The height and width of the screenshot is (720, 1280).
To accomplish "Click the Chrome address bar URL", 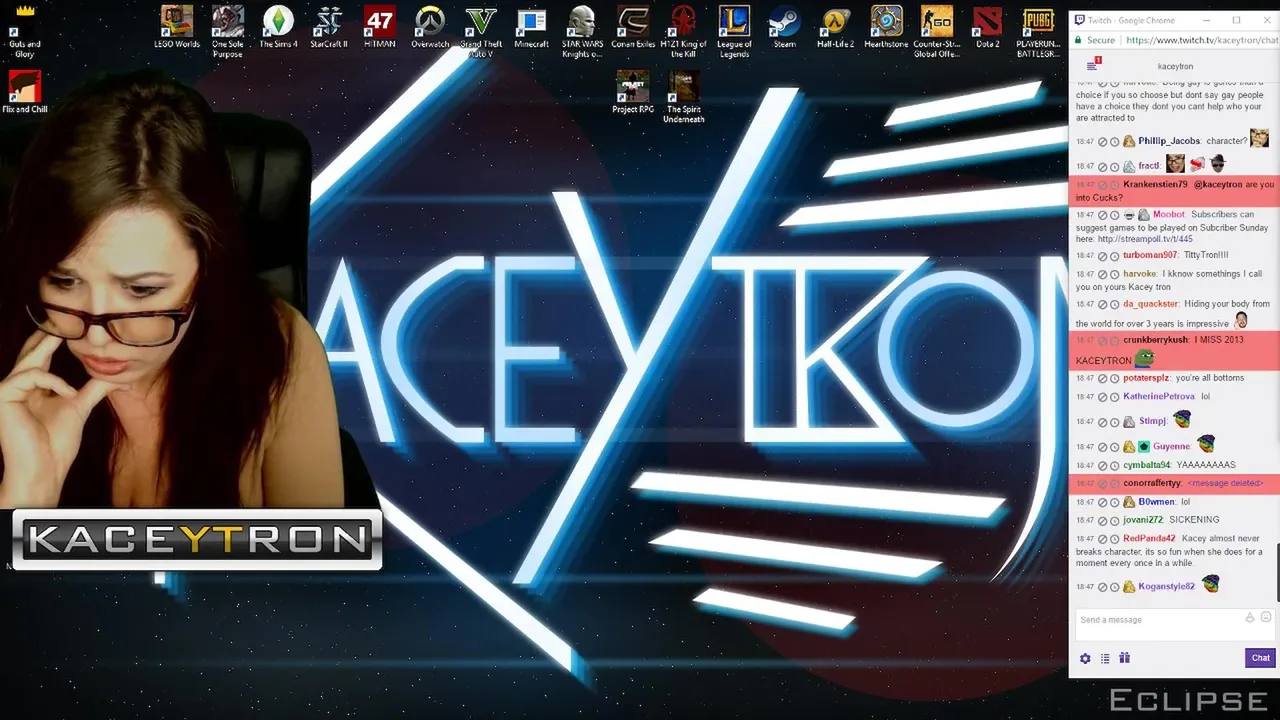I will pyautogui.click(x=1200, y=41).
